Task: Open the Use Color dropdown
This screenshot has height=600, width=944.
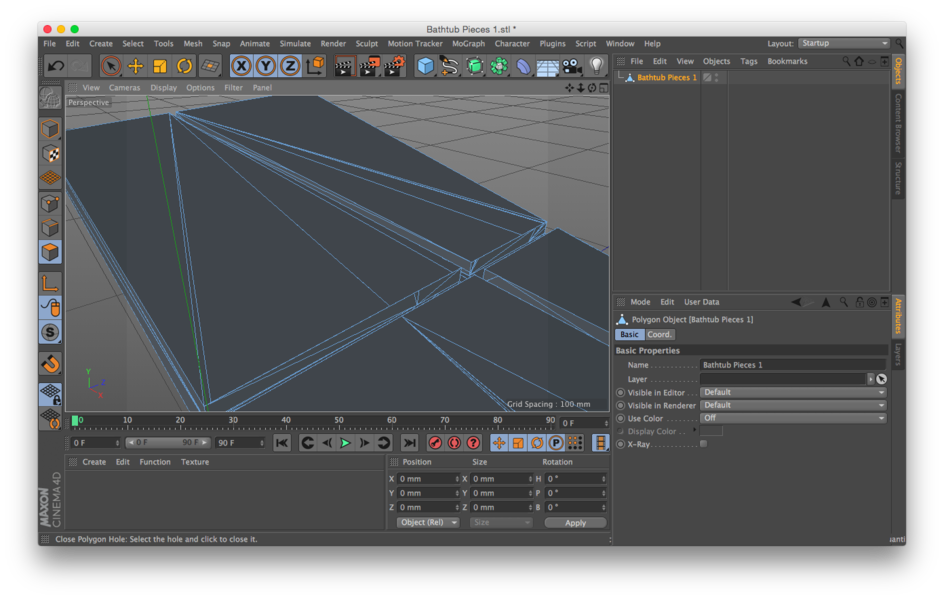Action: (x=793, y=418)
